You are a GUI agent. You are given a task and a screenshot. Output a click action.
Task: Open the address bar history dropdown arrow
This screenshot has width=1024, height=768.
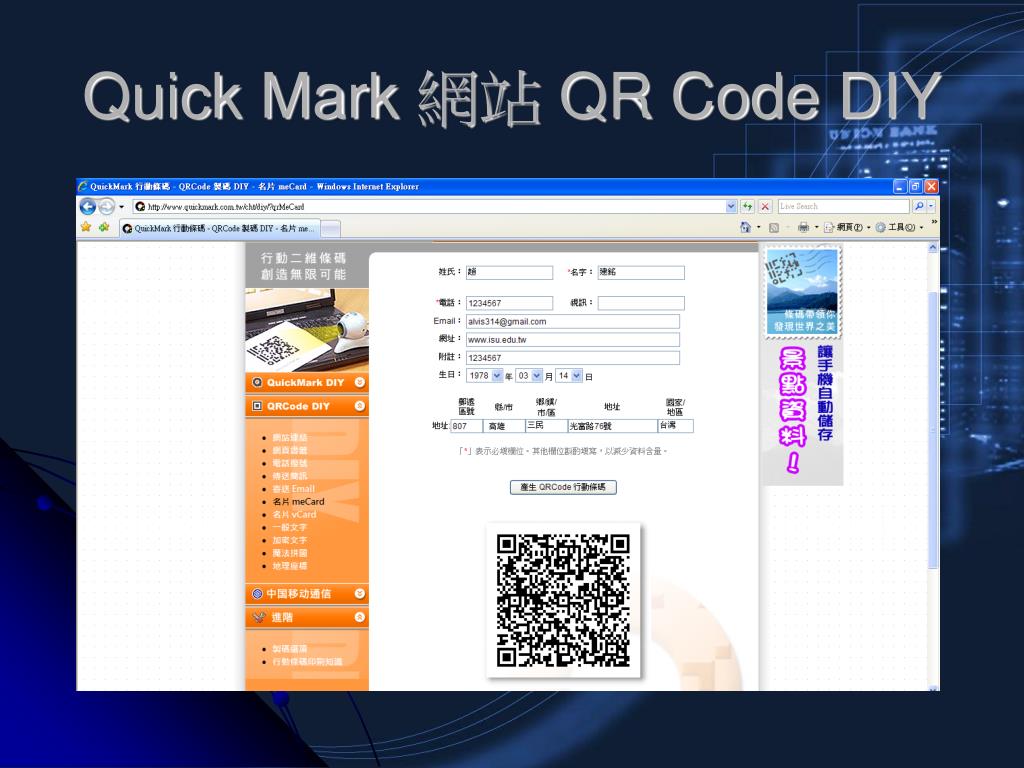[x=731, y=206]
